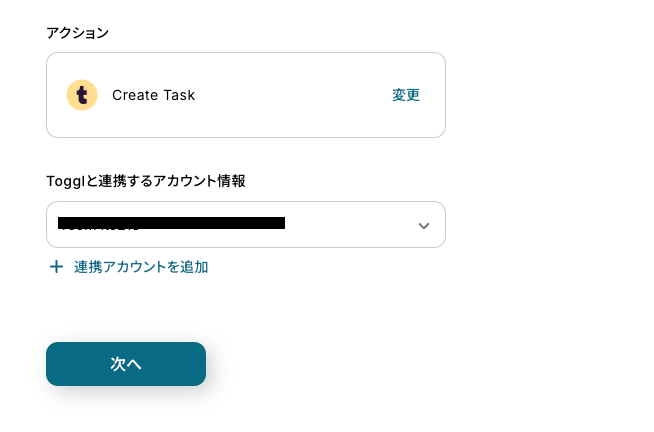Select the Create Task action text
The image size is (654, 432).
coord(153,95)
